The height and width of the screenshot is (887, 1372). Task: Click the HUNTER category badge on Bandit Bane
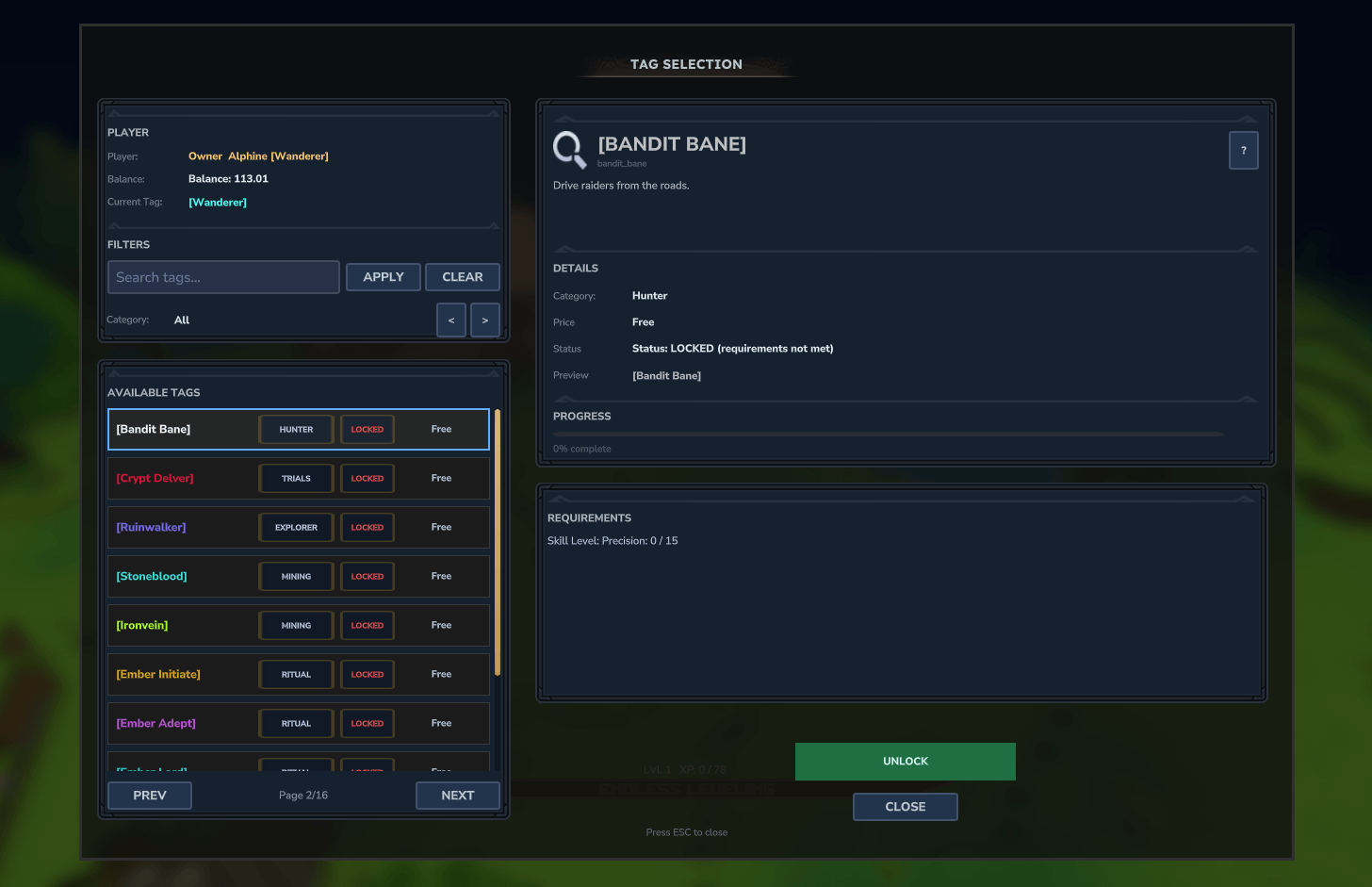click(x=296, y=430)
